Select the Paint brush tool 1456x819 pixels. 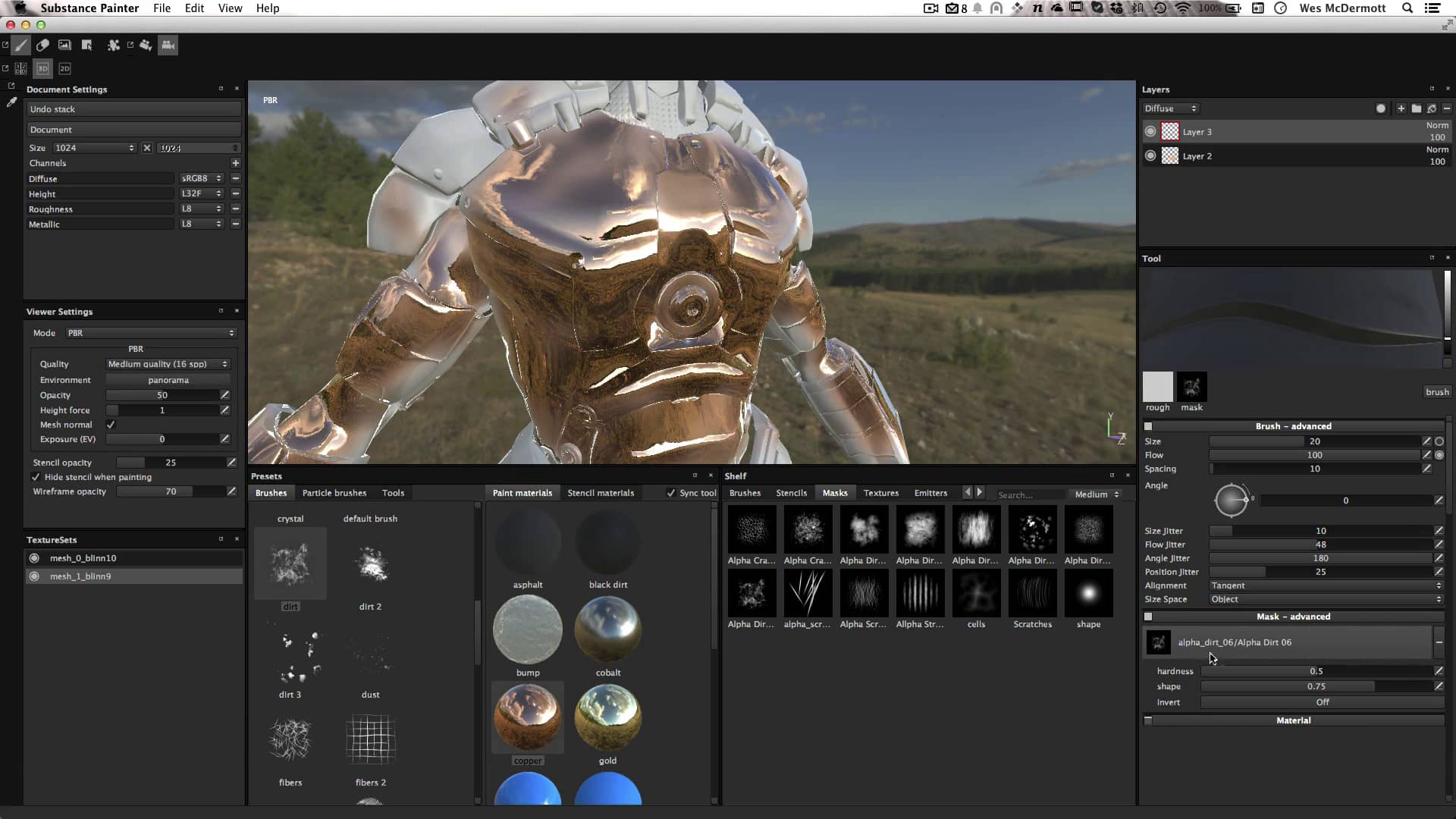click(x=21, y=45)
